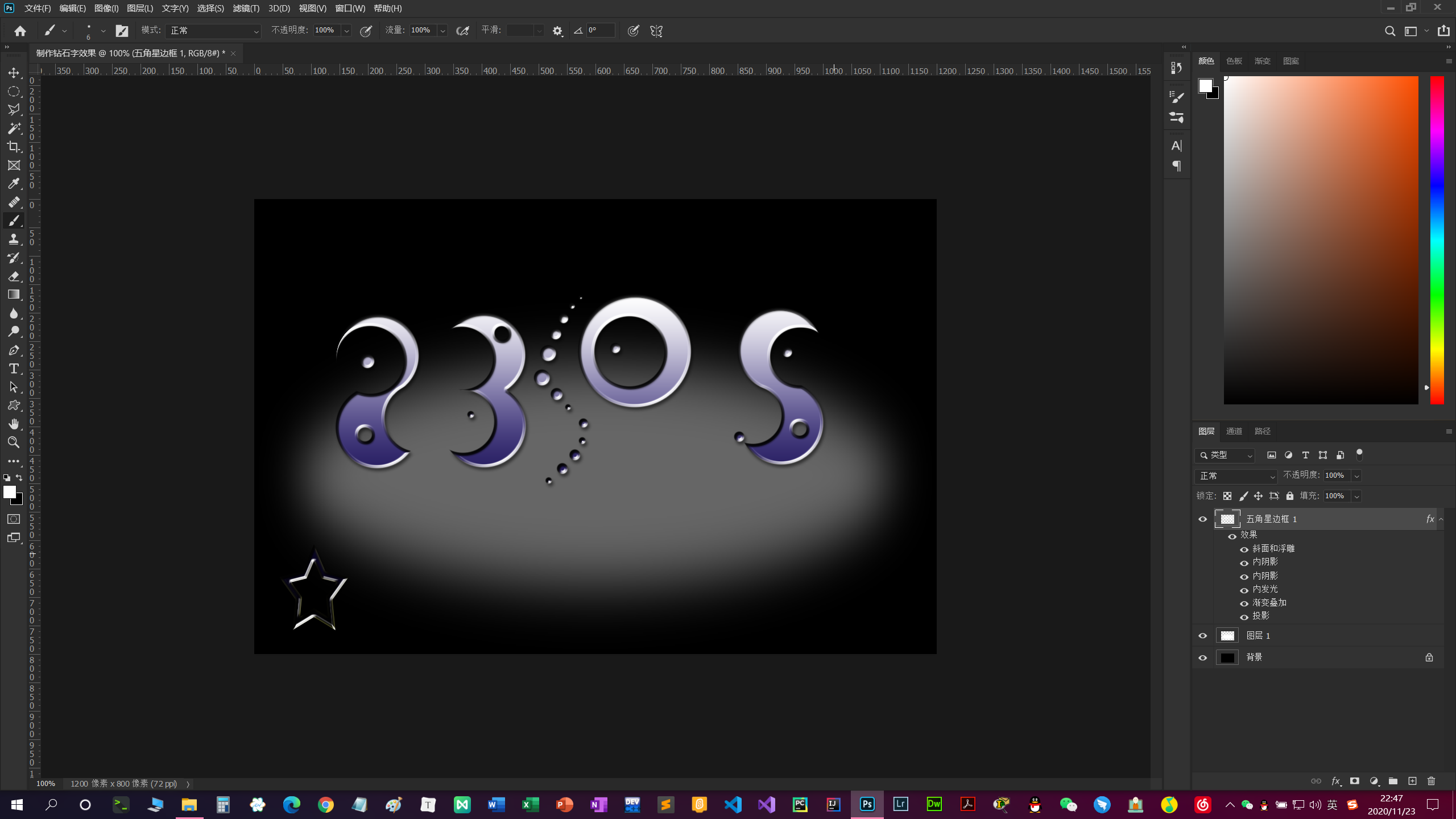Select the Gradient tool

click(x=14, y=295)
